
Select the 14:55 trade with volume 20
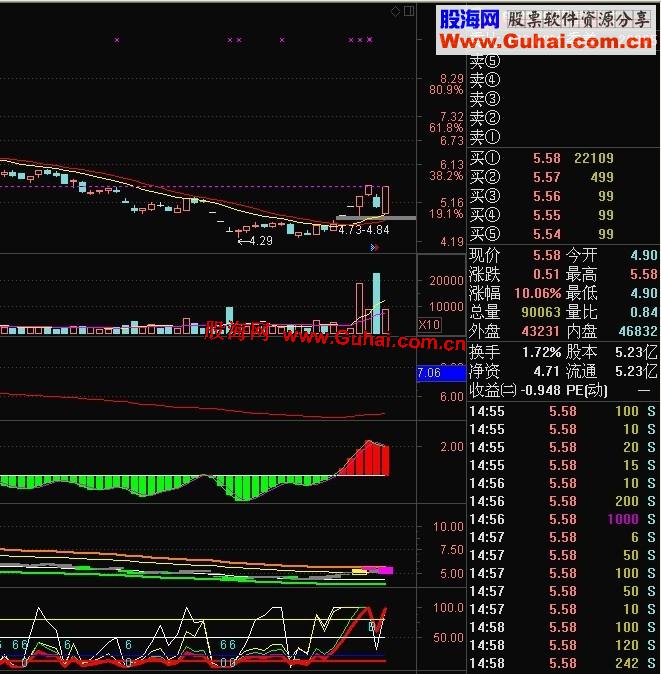[x=563, y=447]
